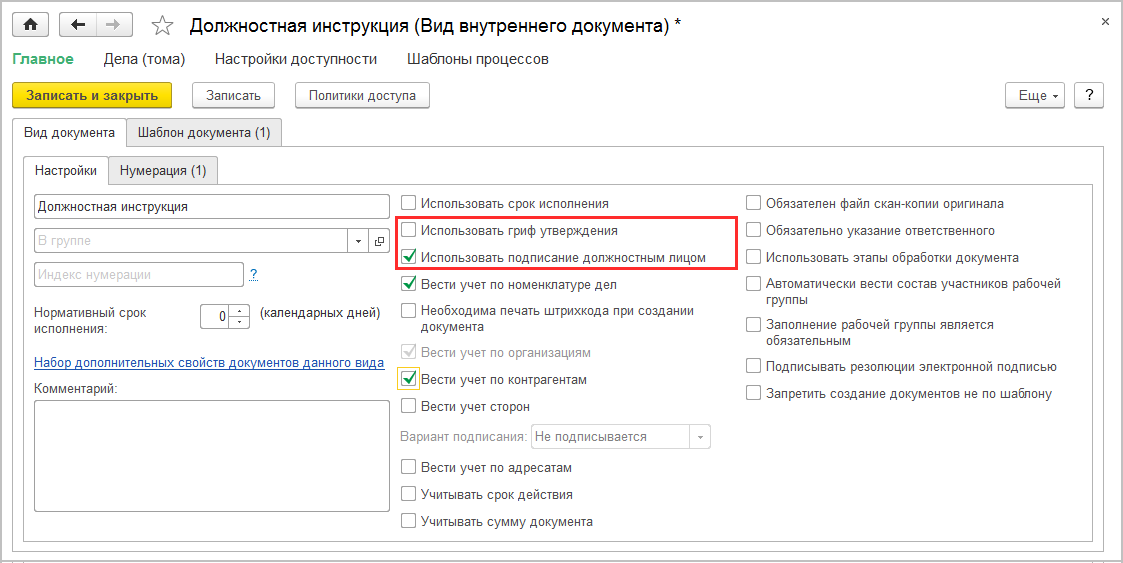Open the 'Нумерация (1)' tab

point(163,170)
